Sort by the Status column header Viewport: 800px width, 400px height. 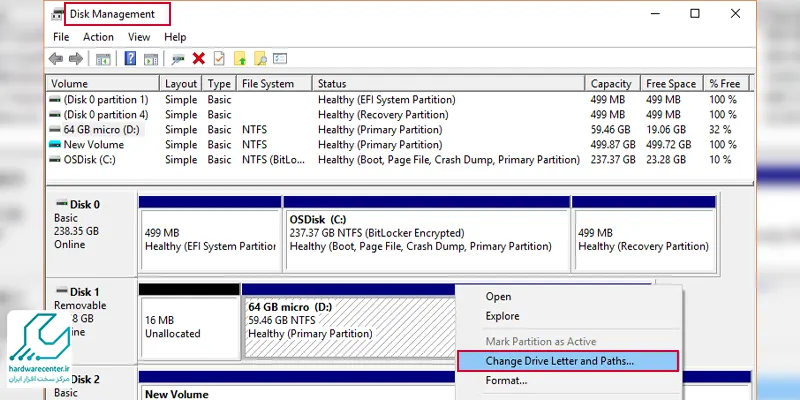tap(448, 84)
